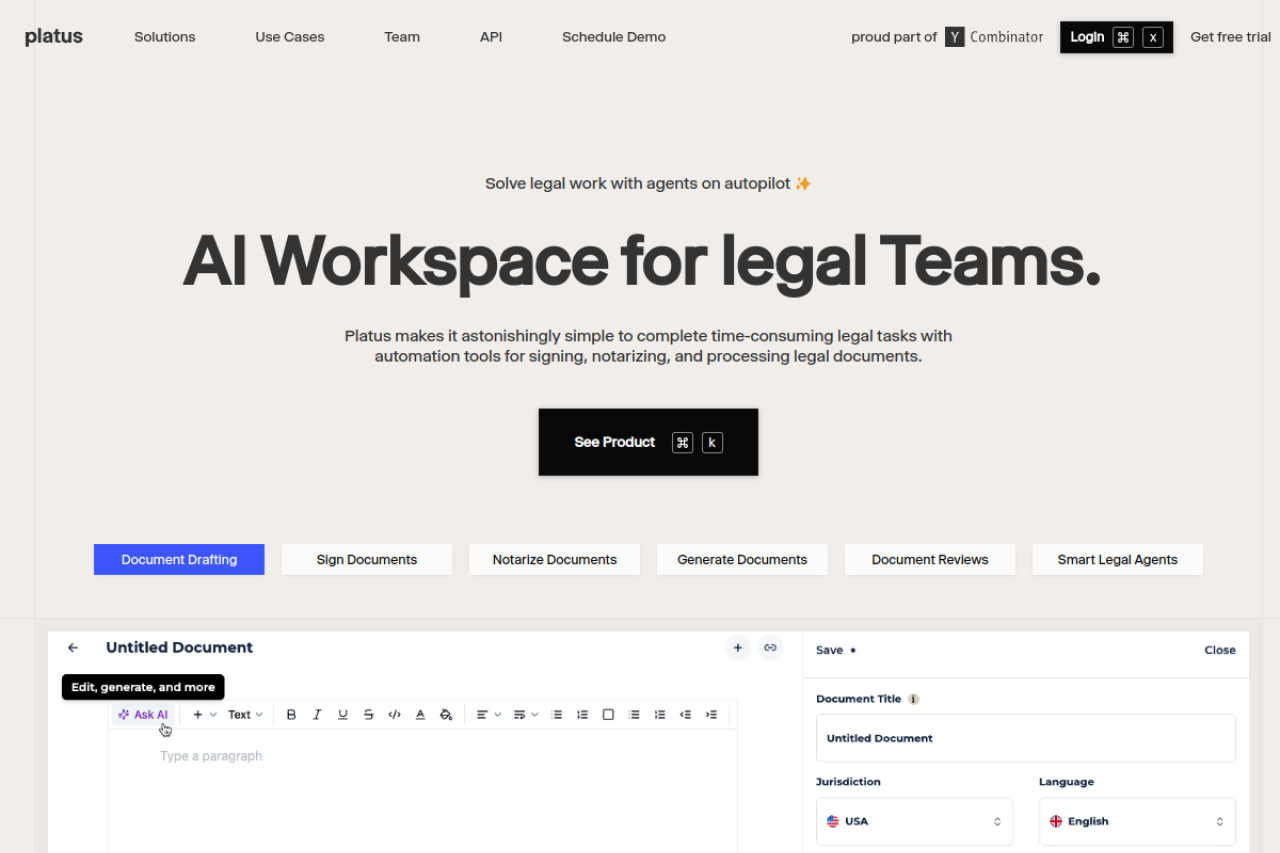
Task: Apply strikethrough formatting
Action: (369, 715)
